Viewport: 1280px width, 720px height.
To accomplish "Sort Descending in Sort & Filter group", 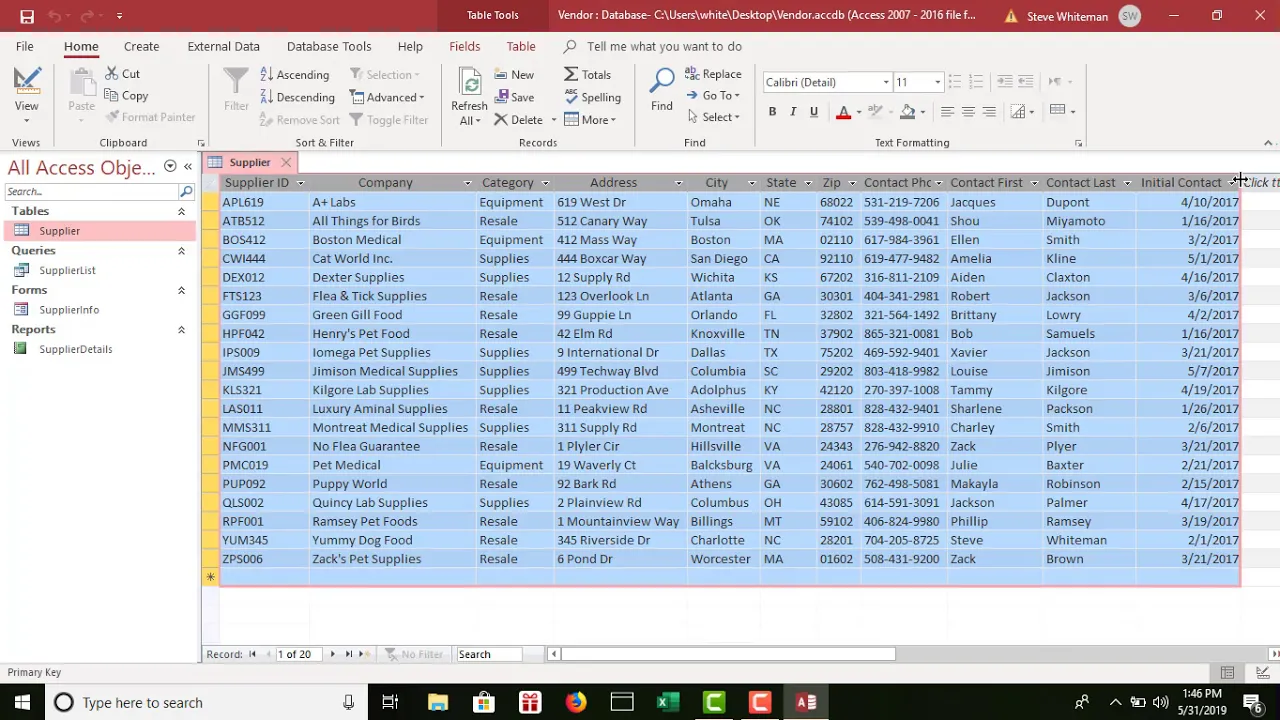I will point(297,98).
